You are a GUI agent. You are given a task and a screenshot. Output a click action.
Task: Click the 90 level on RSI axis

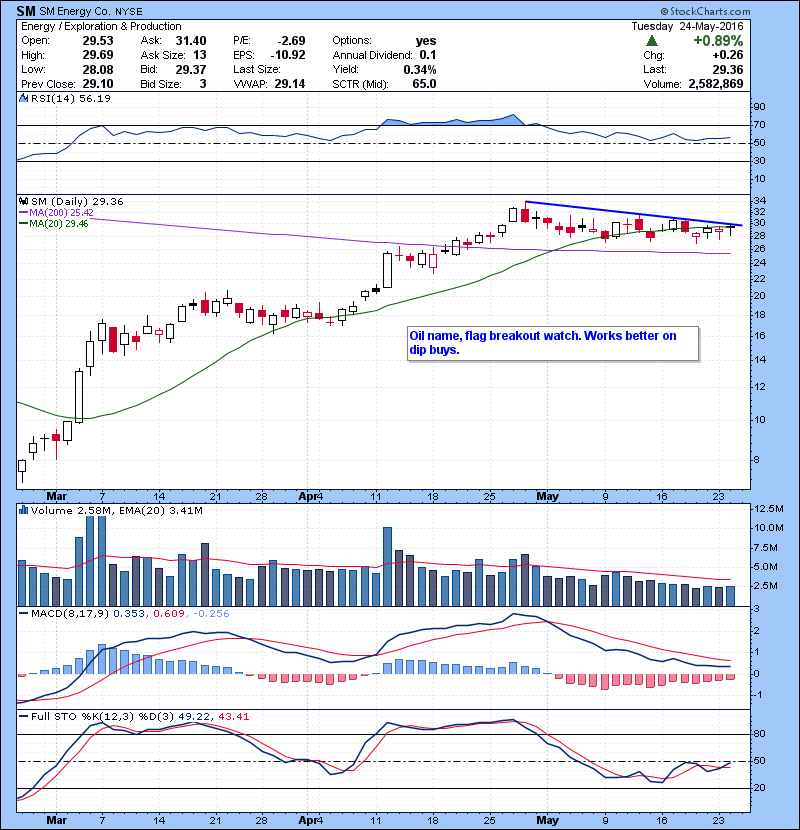pyautogui.click(x=759, y=107)
